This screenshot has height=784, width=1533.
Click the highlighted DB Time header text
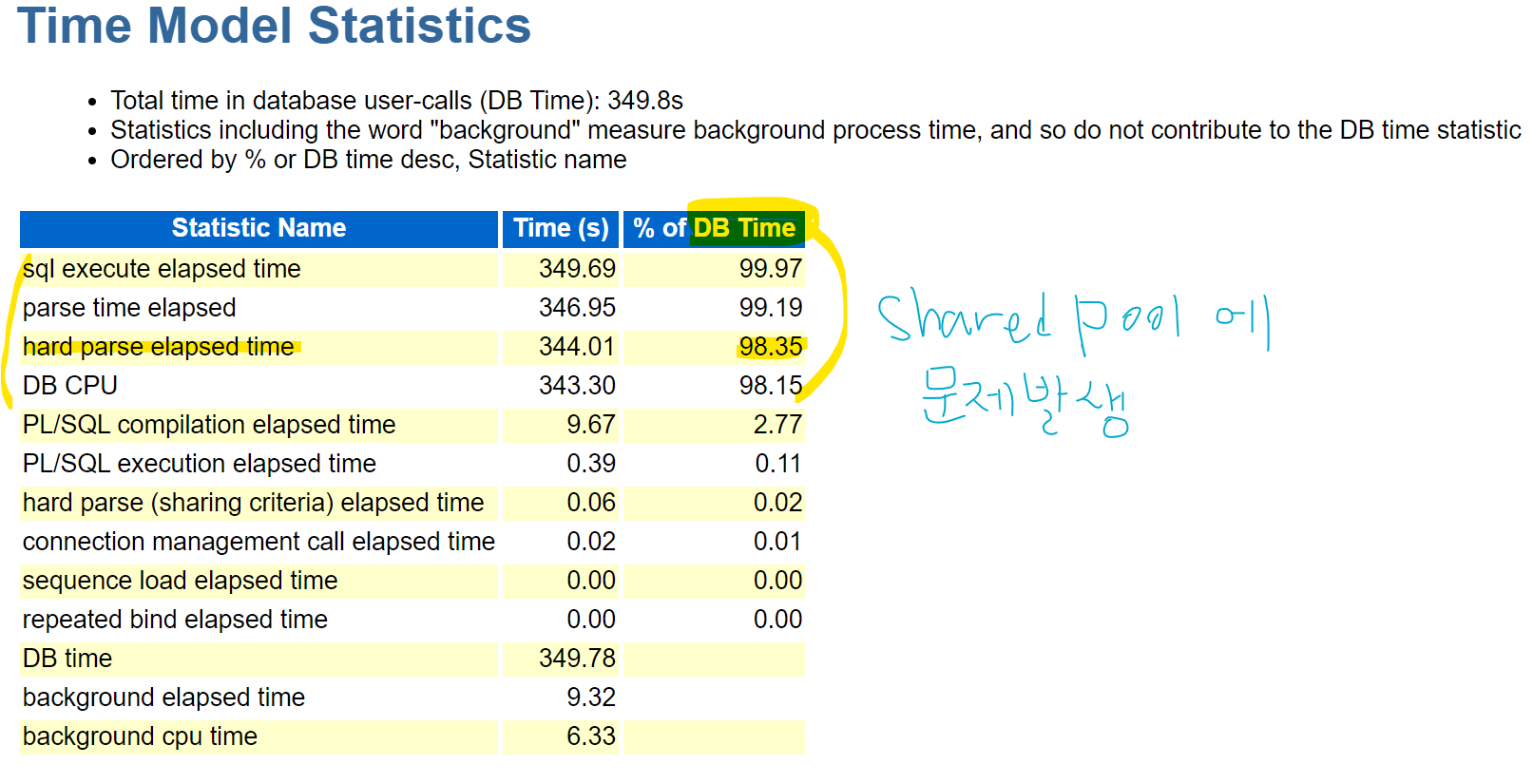[744, 228]
